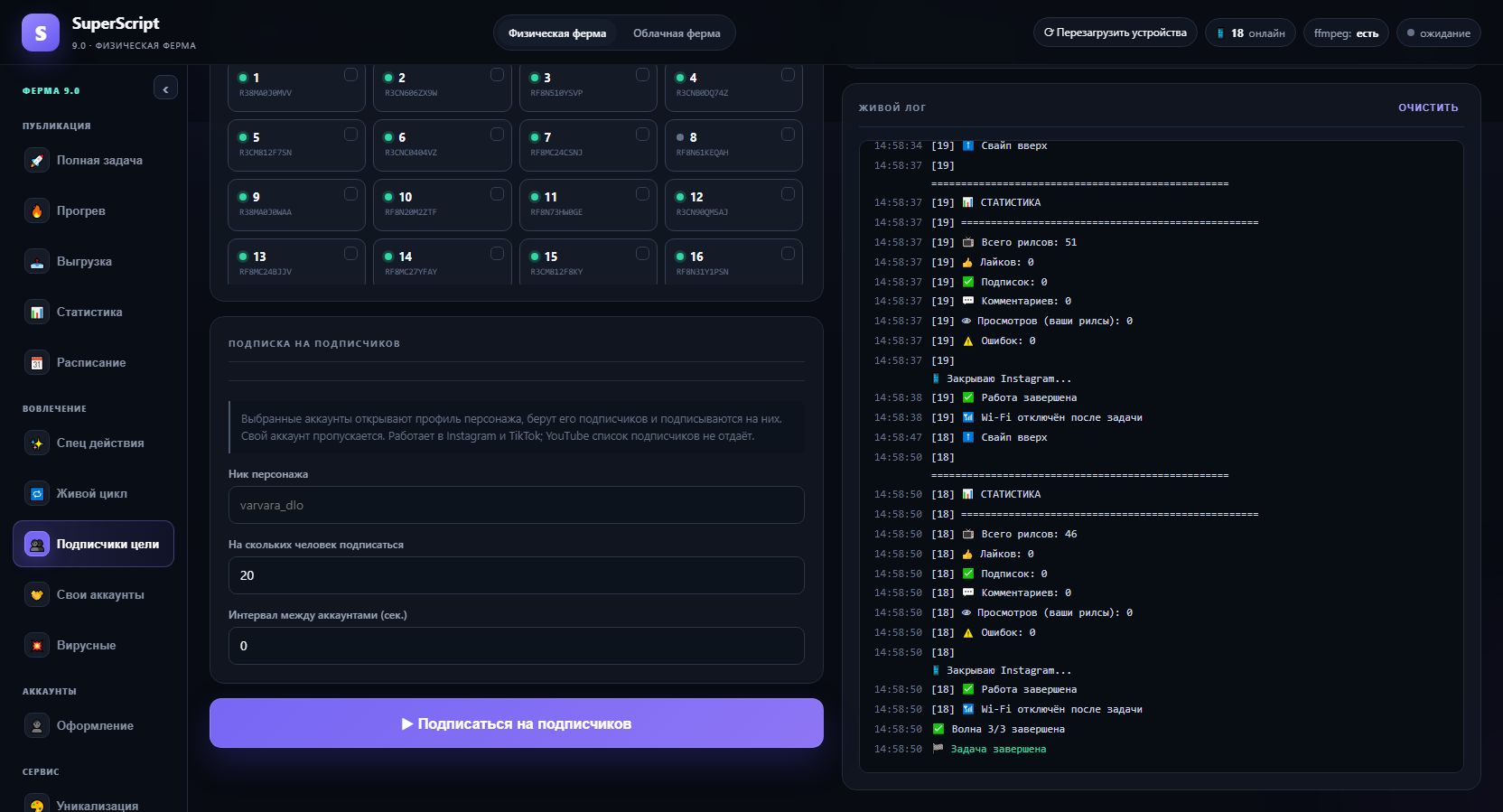
Task: Switch to Физическая ферма tab
Action: [557, 33]
